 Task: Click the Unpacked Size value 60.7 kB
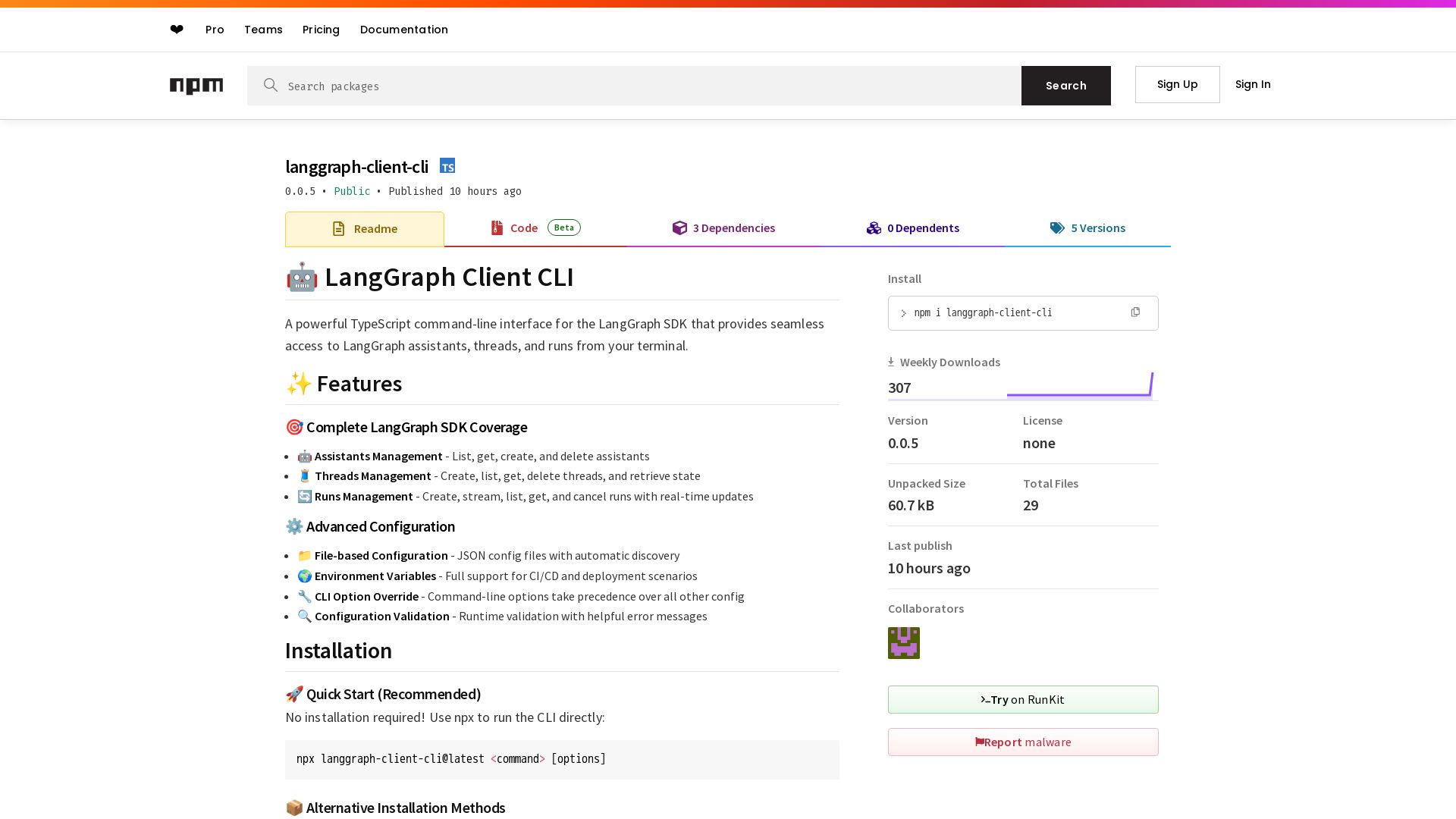tap(911, 506)
